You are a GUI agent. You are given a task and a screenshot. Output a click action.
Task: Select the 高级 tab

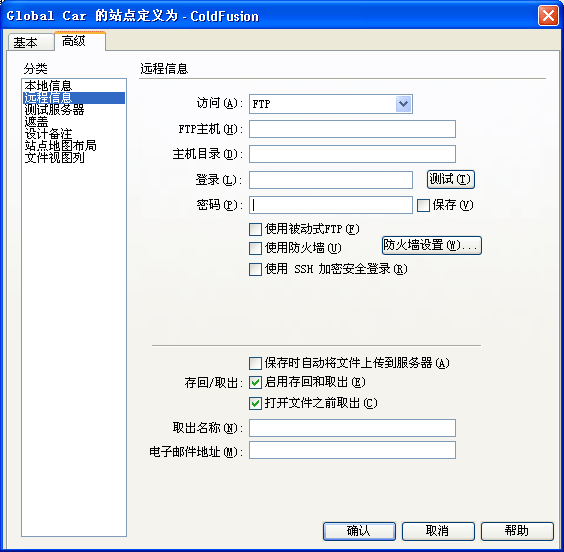tap(80, 41)
